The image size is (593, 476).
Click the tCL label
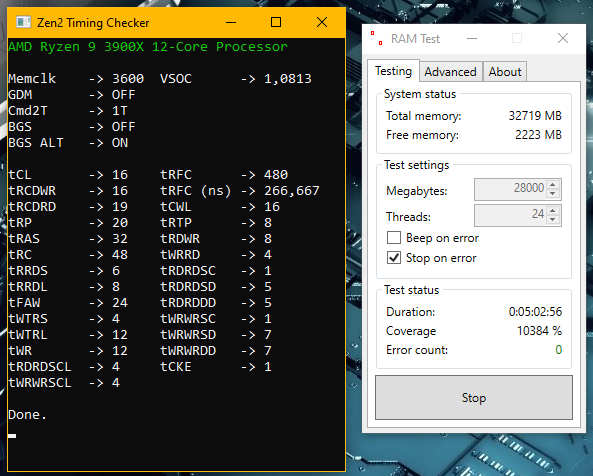point(20,175)
